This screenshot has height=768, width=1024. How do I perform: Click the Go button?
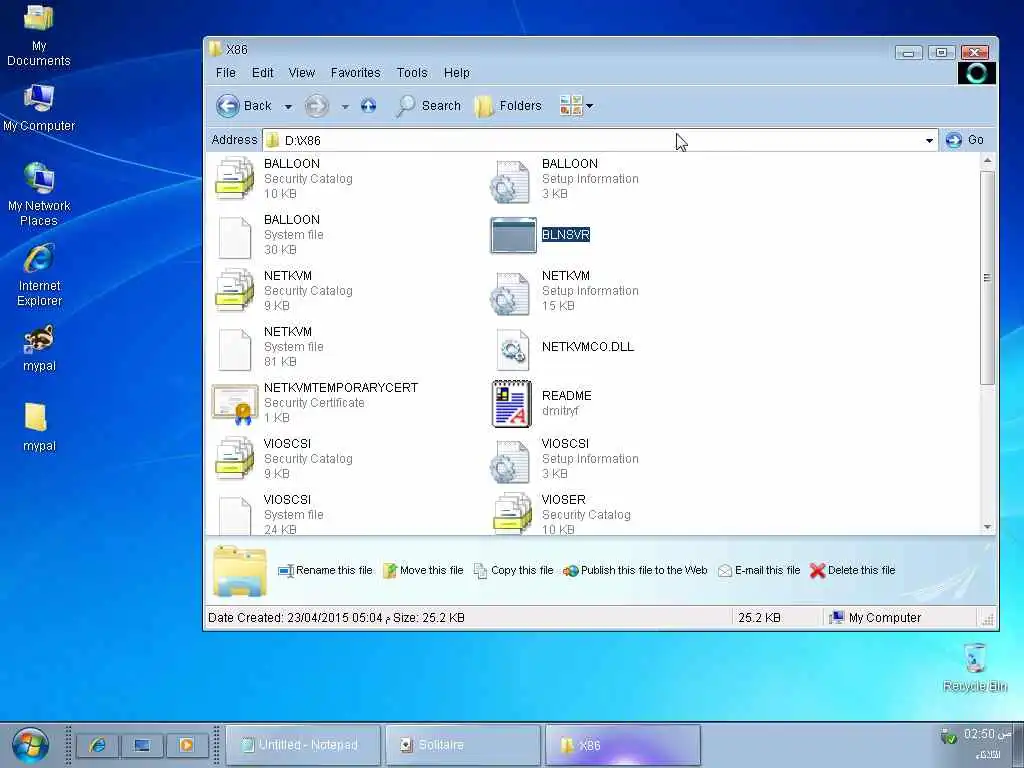(965, 140)
